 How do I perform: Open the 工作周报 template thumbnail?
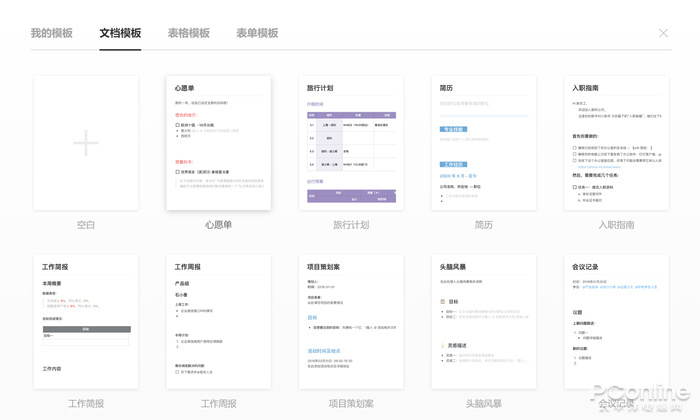pos(218,321)
